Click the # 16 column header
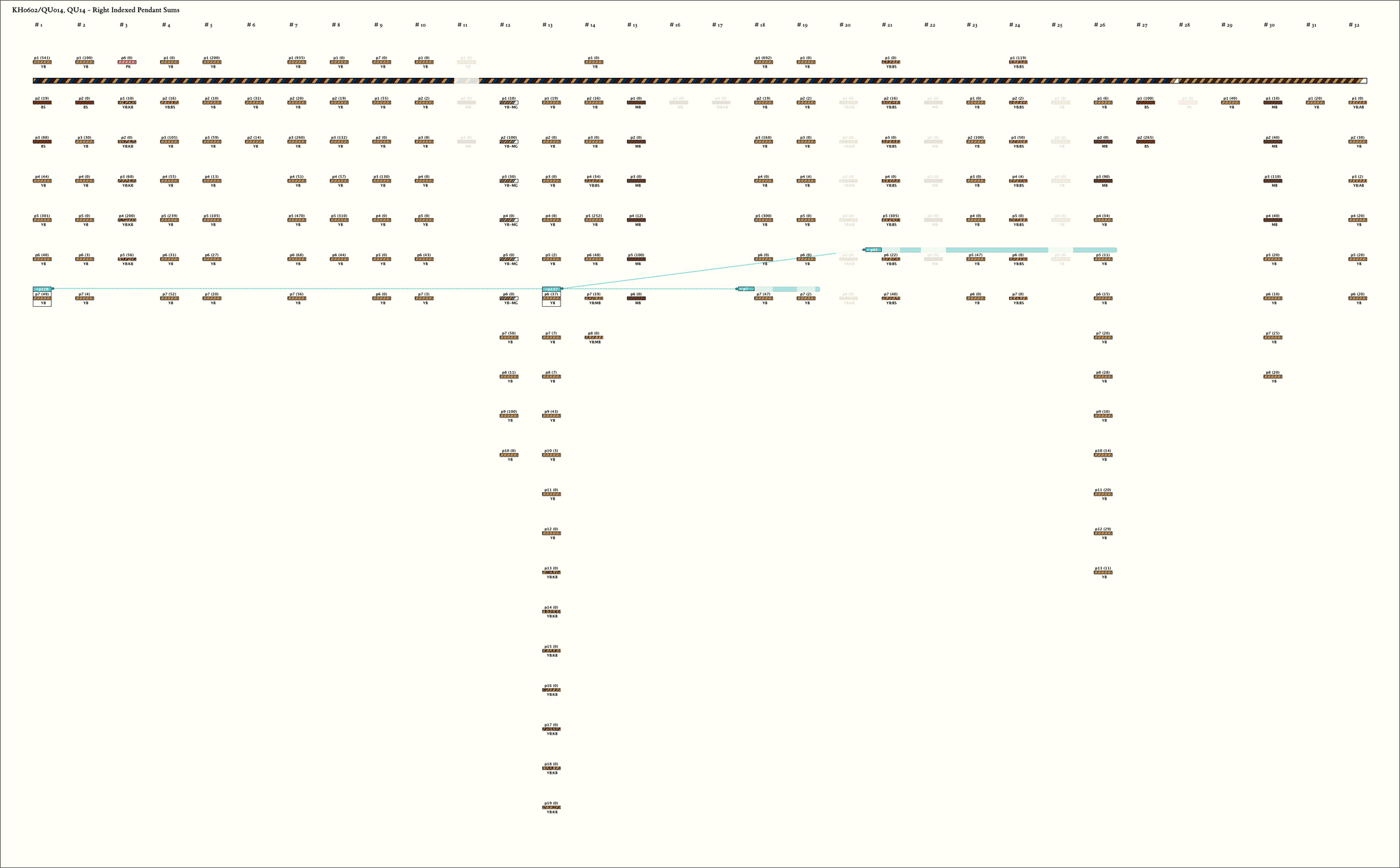The height and width of the screenshot is (868, 1400). pyautogui.click(x=675, y=25)
